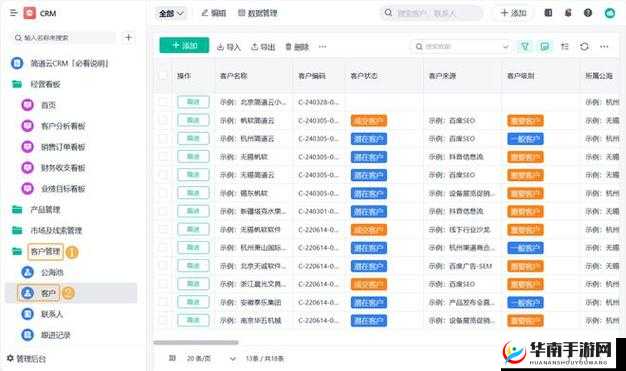Check the row for 安徽泰乐集团
Image resolution: width=626 pixels, height=371 pixels.
pos(163,302)
